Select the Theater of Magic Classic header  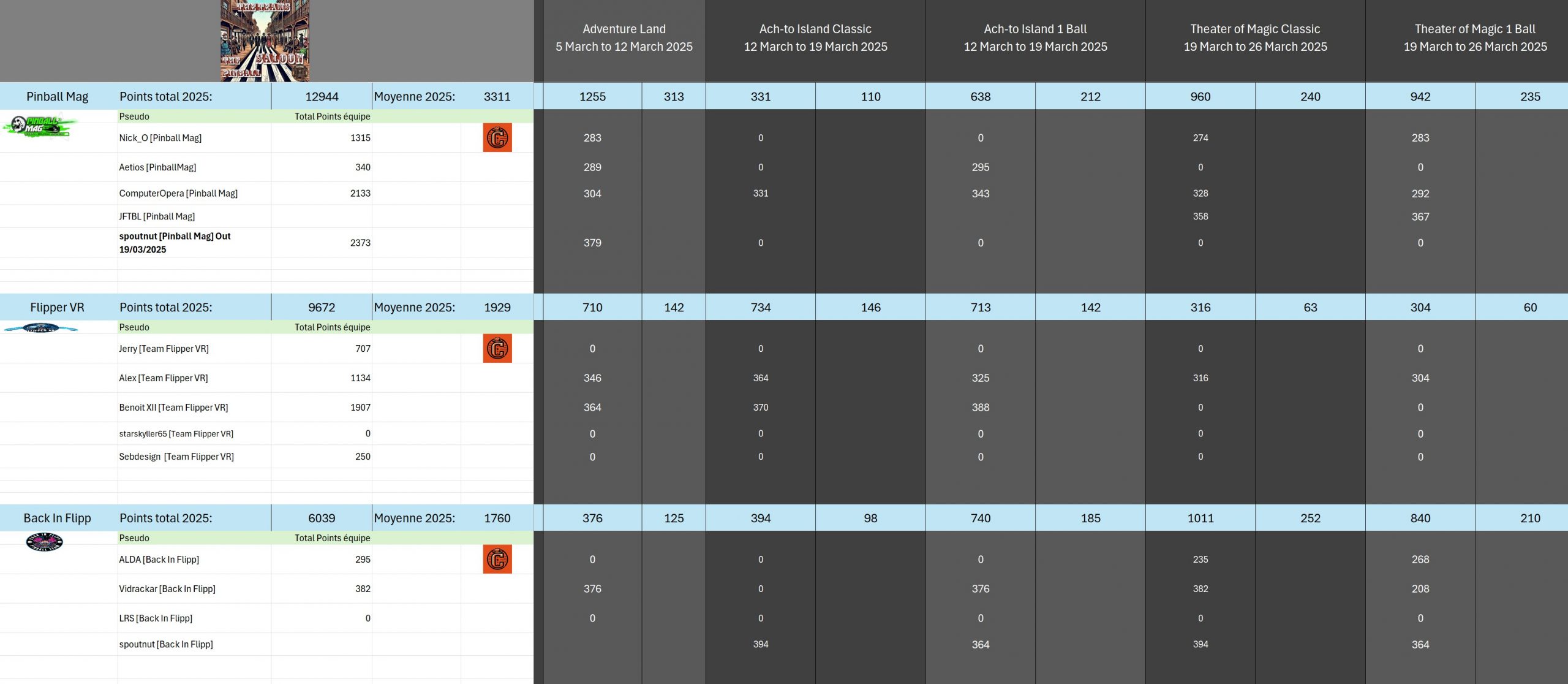[1254, 38]
